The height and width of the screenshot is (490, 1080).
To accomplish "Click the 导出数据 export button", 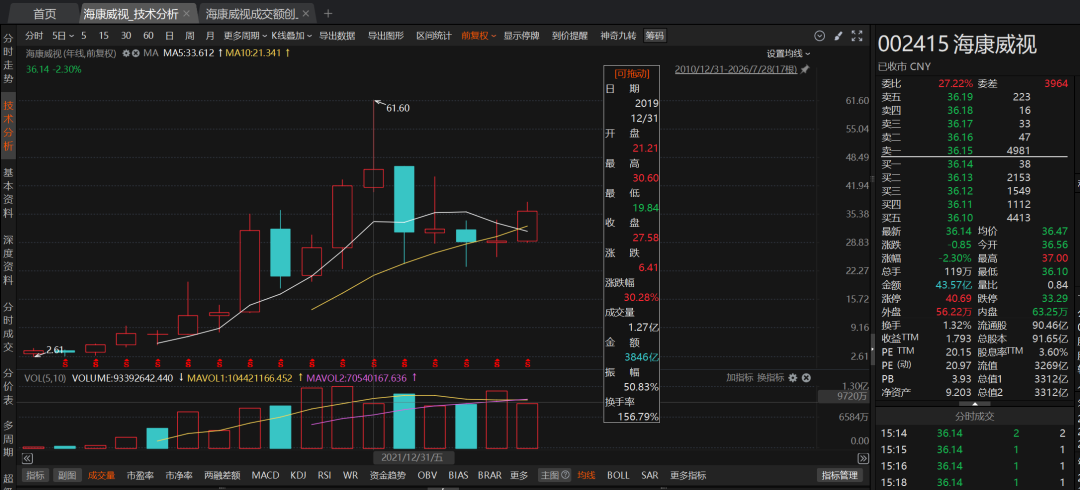I will 337,36.
